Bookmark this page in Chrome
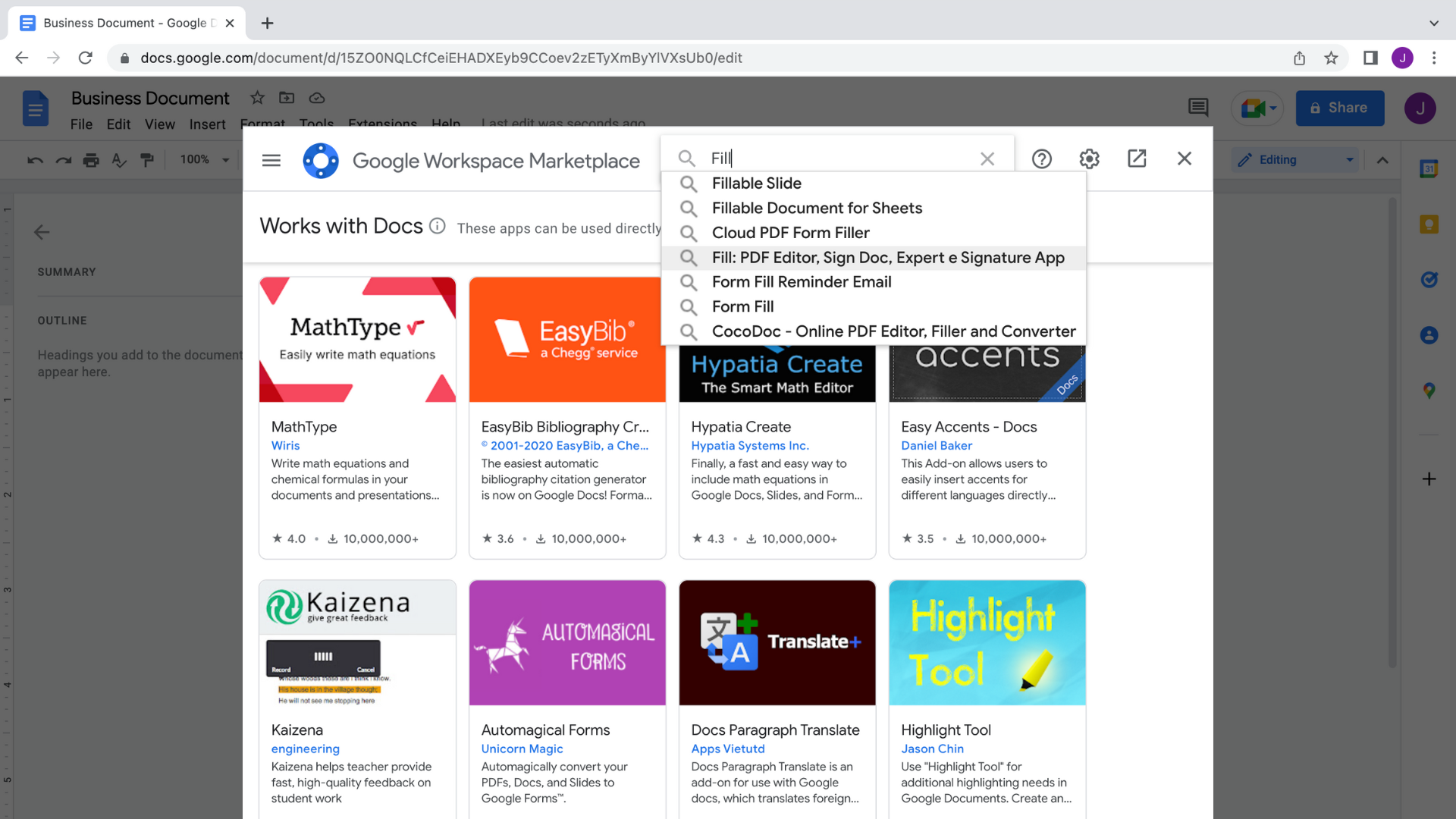Viewport: 1456px width, 819px height. point(1332,58)
